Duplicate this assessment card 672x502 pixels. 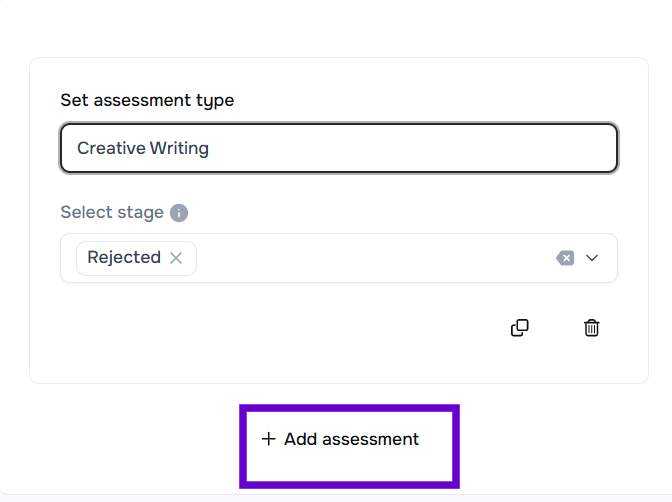click(520, 328)
